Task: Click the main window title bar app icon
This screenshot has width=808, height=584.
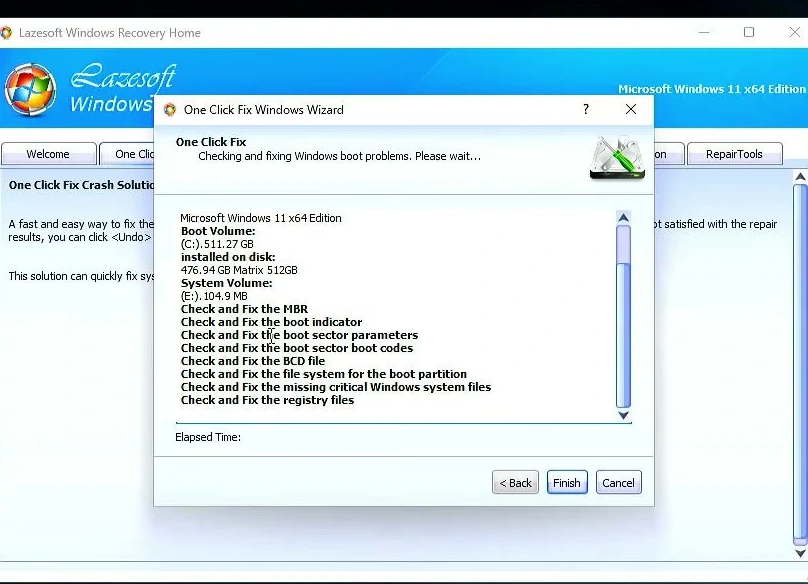Action: [x=6, y=33]
